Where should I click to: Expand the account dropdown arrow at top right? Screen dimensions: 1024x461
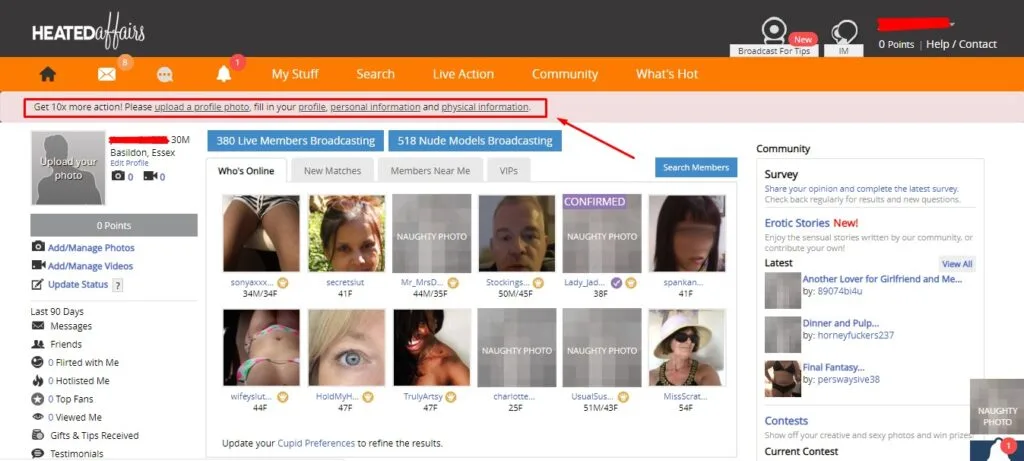pos(953,23)
